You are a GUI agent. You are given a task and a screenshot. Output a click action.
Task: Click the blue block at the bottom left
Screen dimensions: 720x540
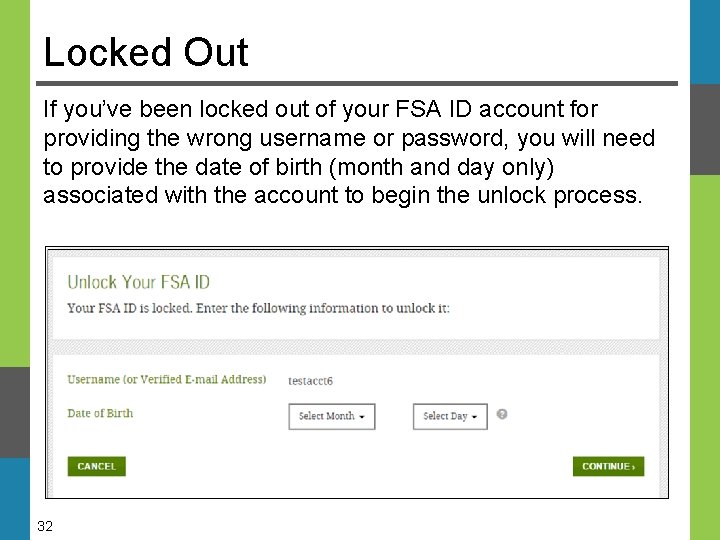click(14, 498)
